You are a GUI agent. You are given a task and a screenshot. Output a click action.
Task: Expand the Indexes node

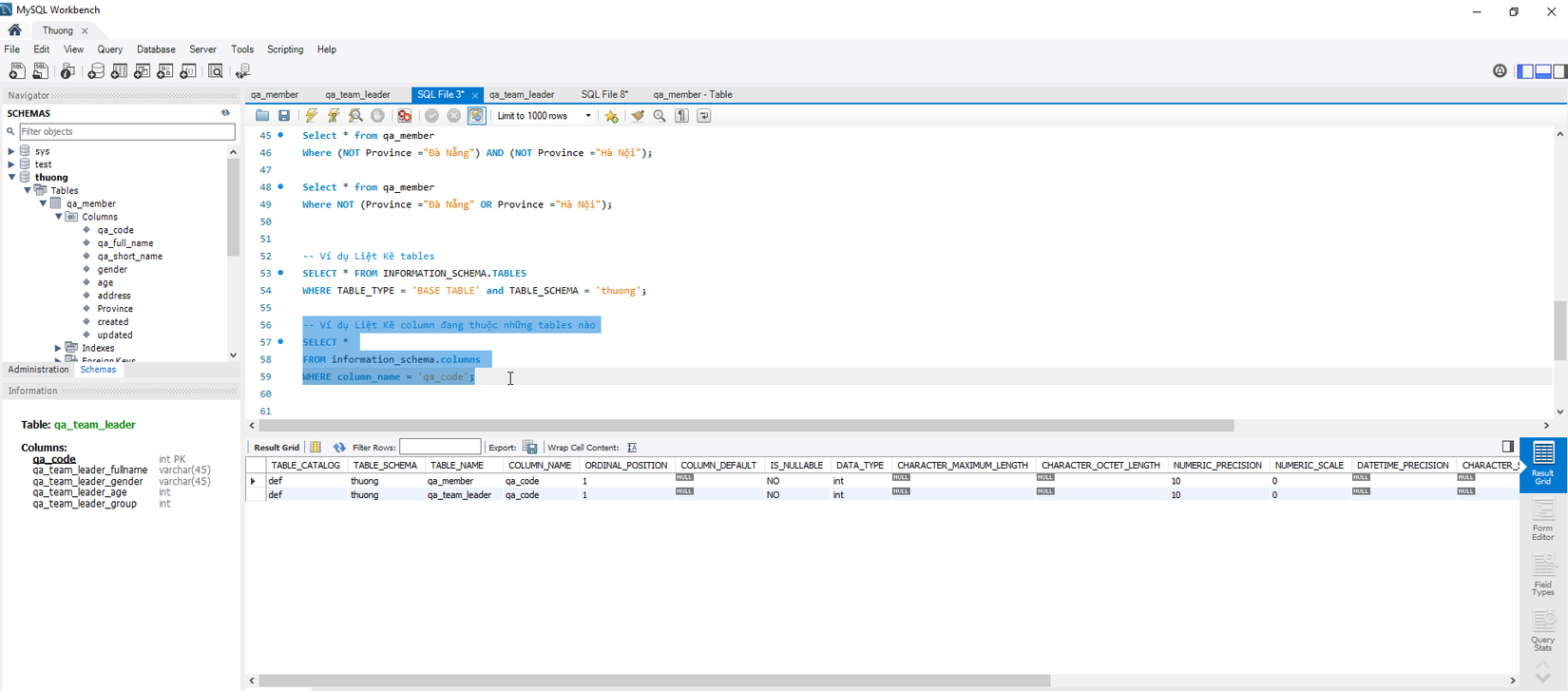point(59,348)
